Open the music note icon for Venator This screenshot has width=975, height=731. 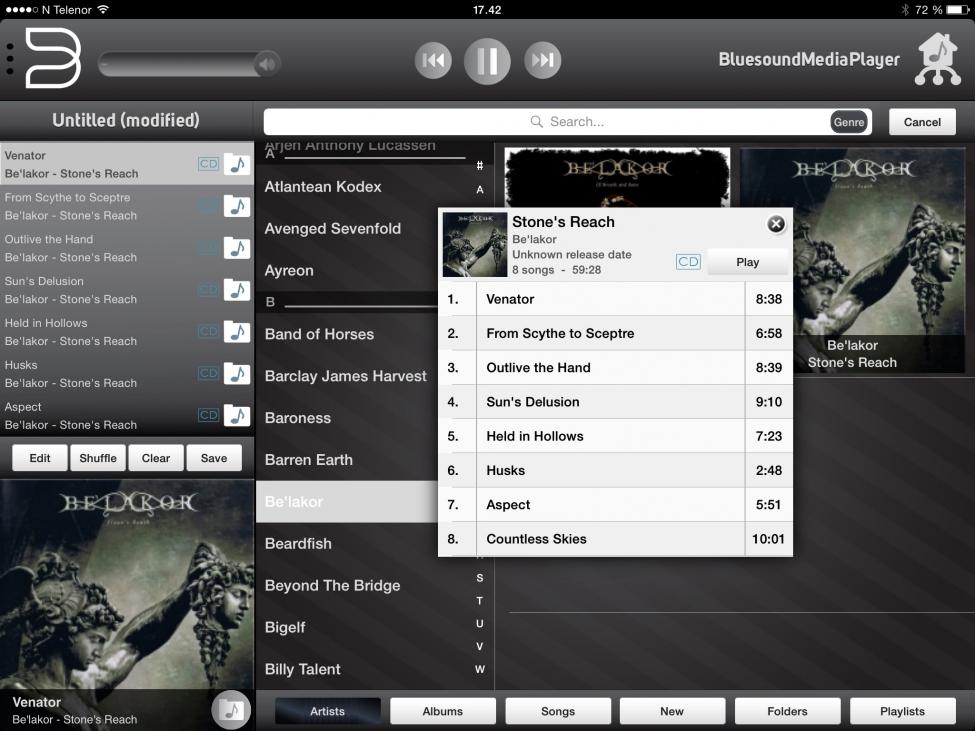point(237,165)
